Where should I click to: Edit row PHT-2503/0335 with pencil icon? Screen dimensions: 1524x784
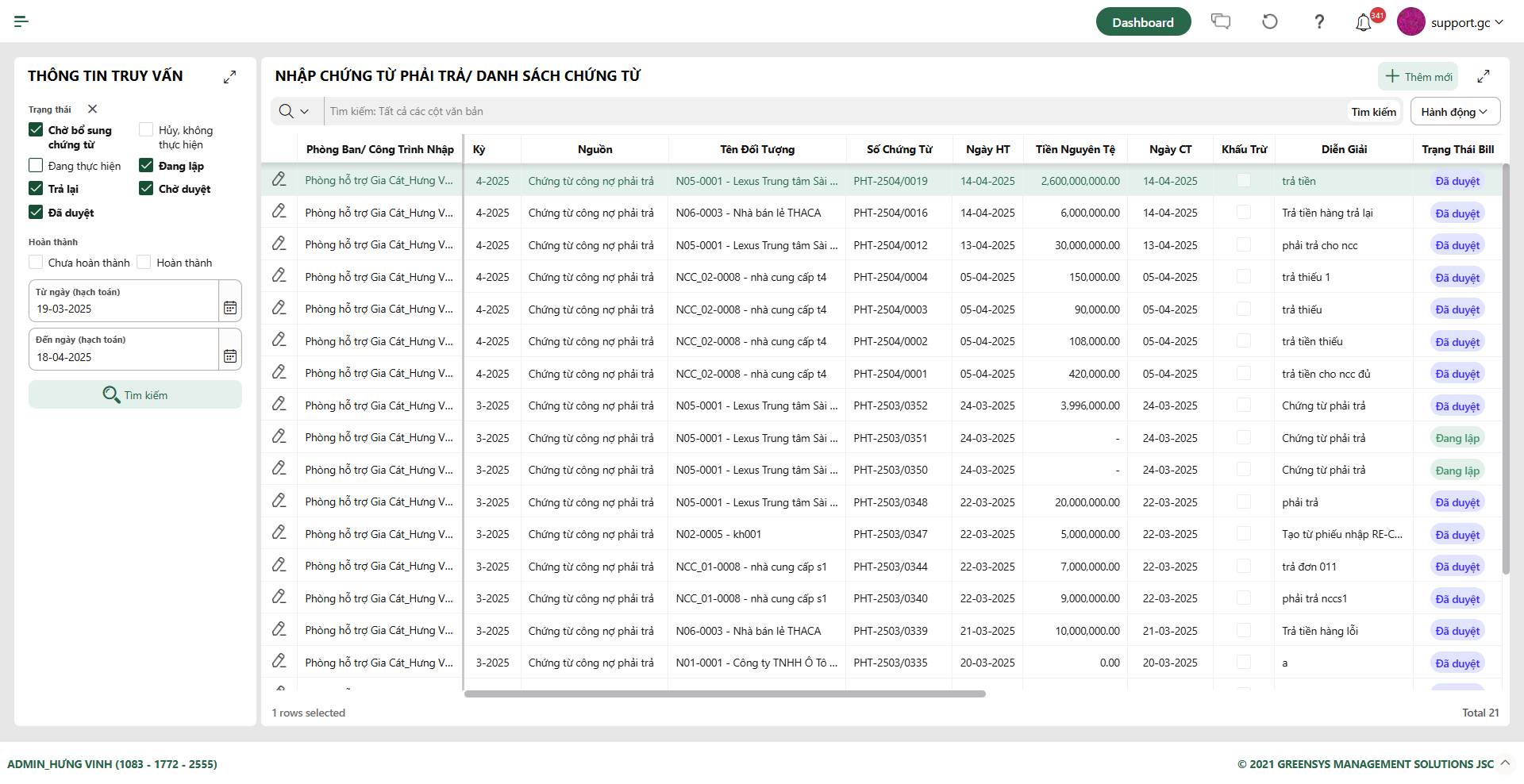coord(279,661)
